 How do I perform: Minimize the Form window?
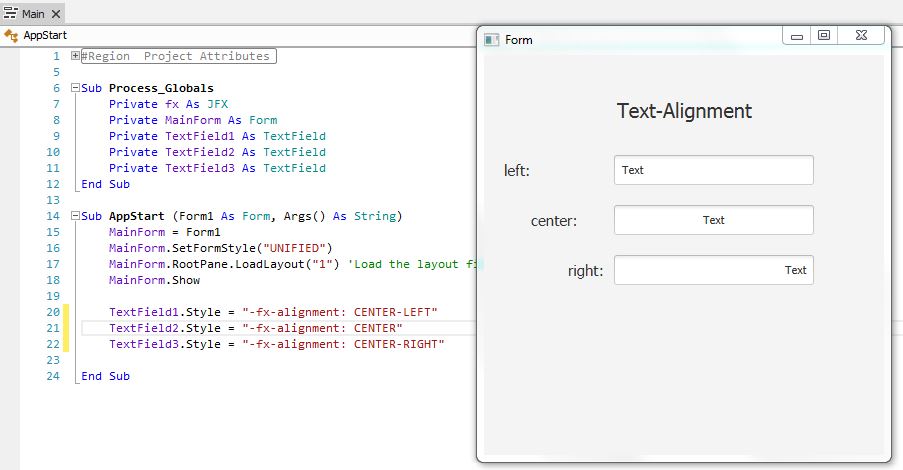[797, 36]
